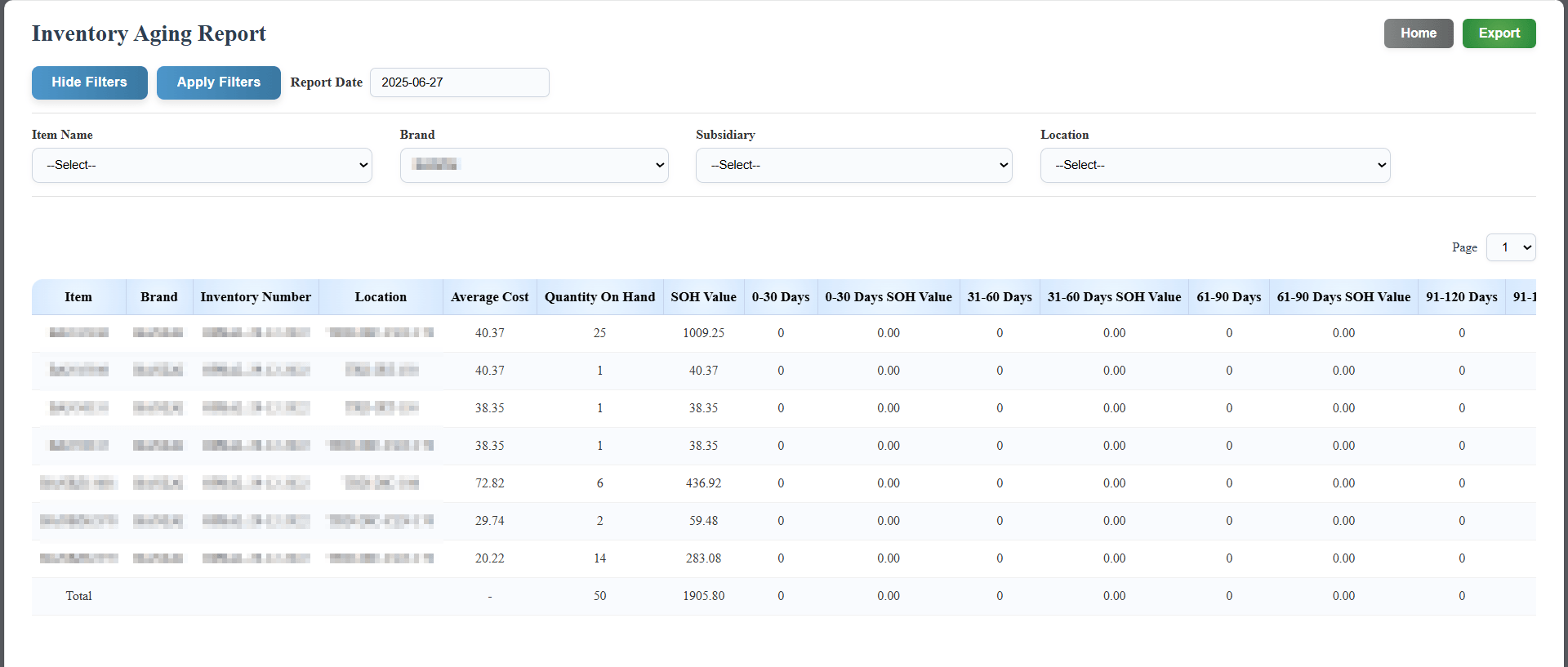Click the 0-30 Days column header
Image resolution: width=1568 pixels, height=667 pixels.
coord(781,297)
